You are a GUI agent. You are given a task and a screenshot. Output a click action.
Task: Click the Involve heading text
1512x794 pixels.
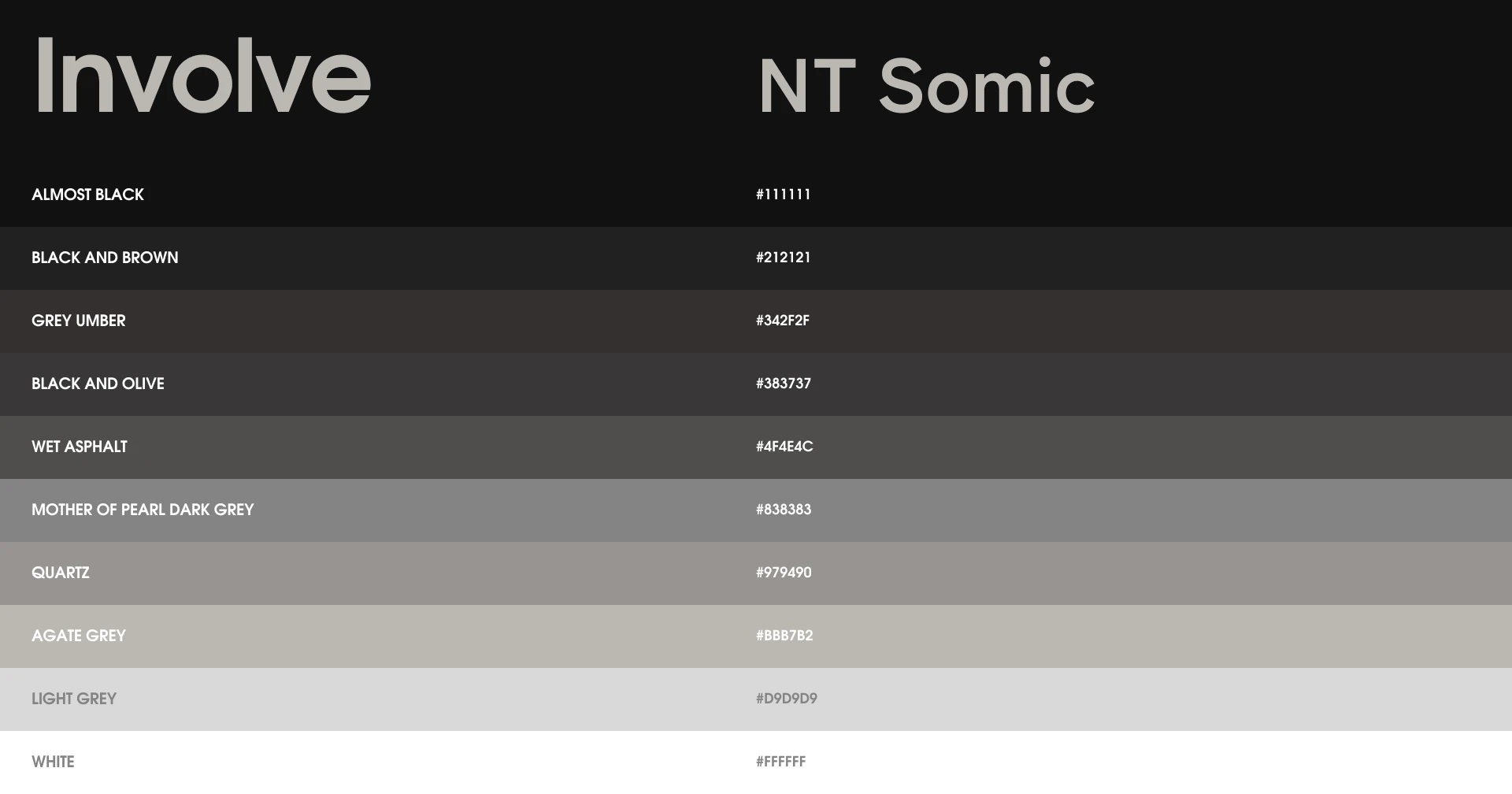[x=202, y=76]
